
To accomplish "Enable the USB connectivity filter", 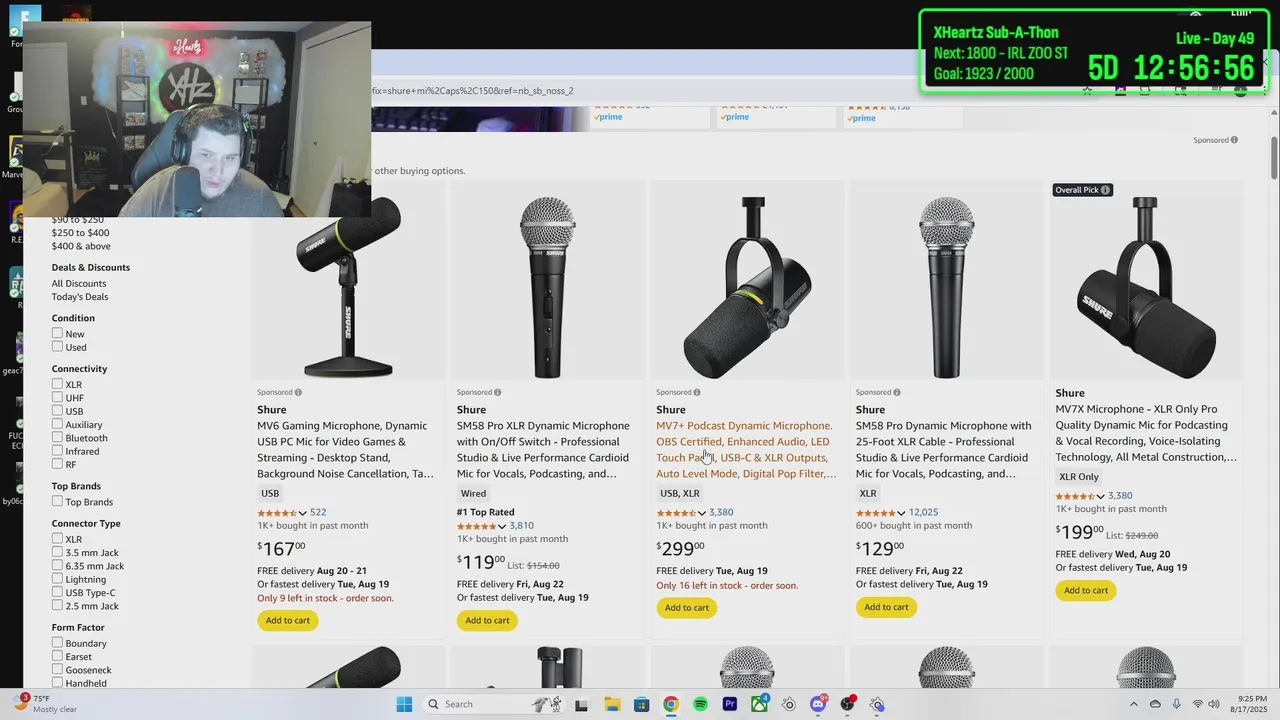I will (x=57, y=411).
